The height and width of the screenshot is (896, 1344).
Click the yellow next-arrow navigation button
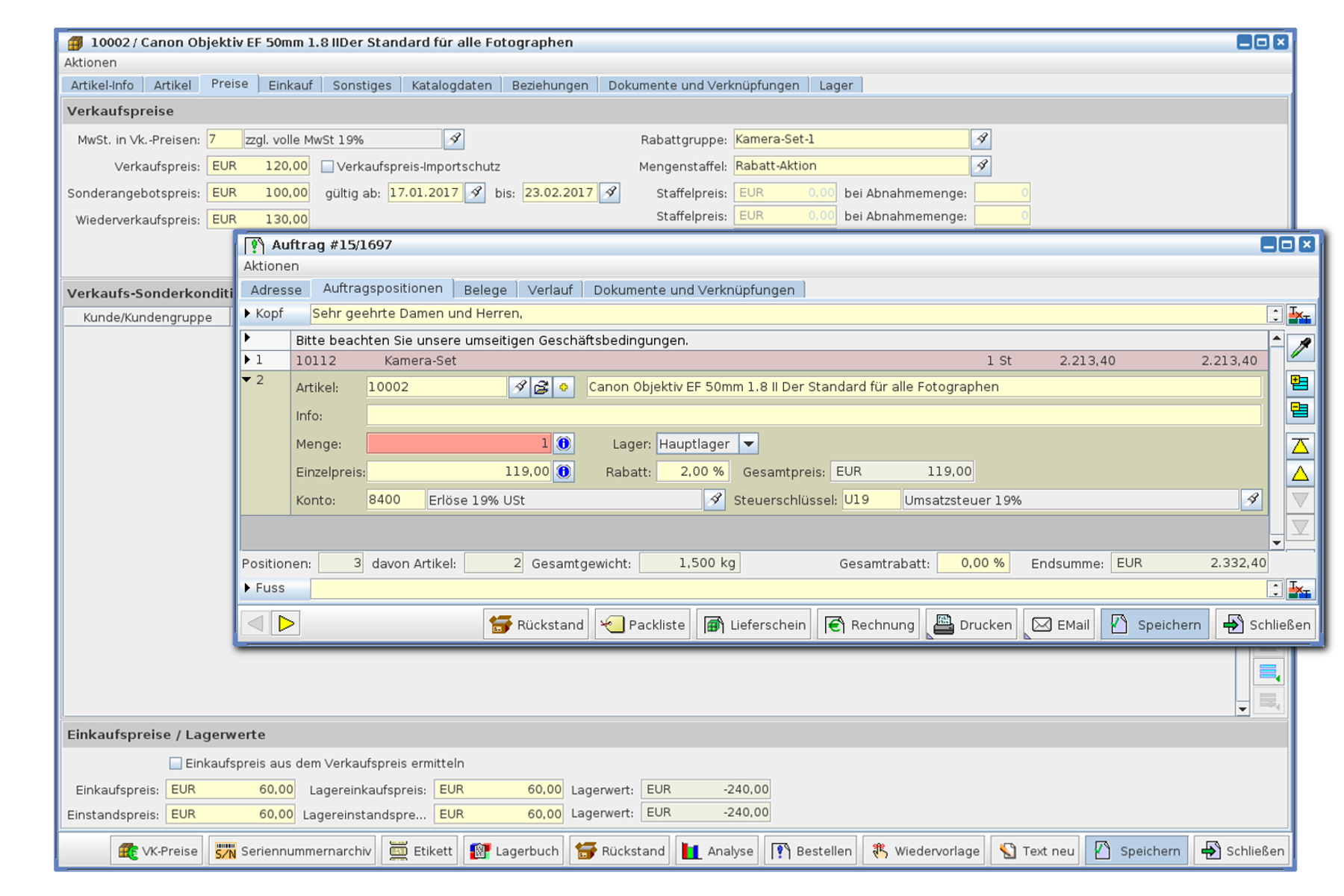286,623
